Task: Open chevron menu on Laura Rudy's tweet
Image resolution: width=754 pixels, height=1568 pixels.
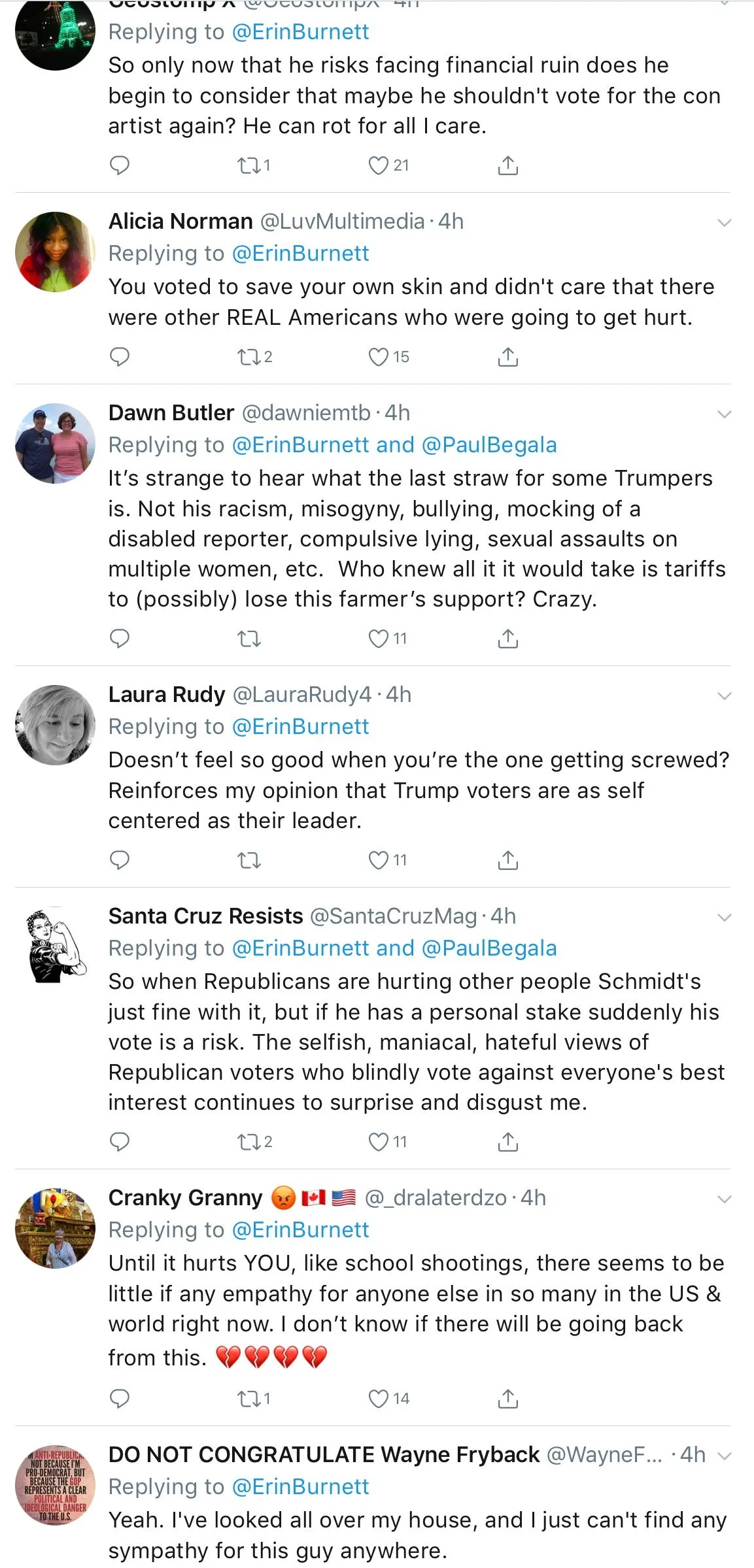Action: pyautogui.click(x=724, y=696)
